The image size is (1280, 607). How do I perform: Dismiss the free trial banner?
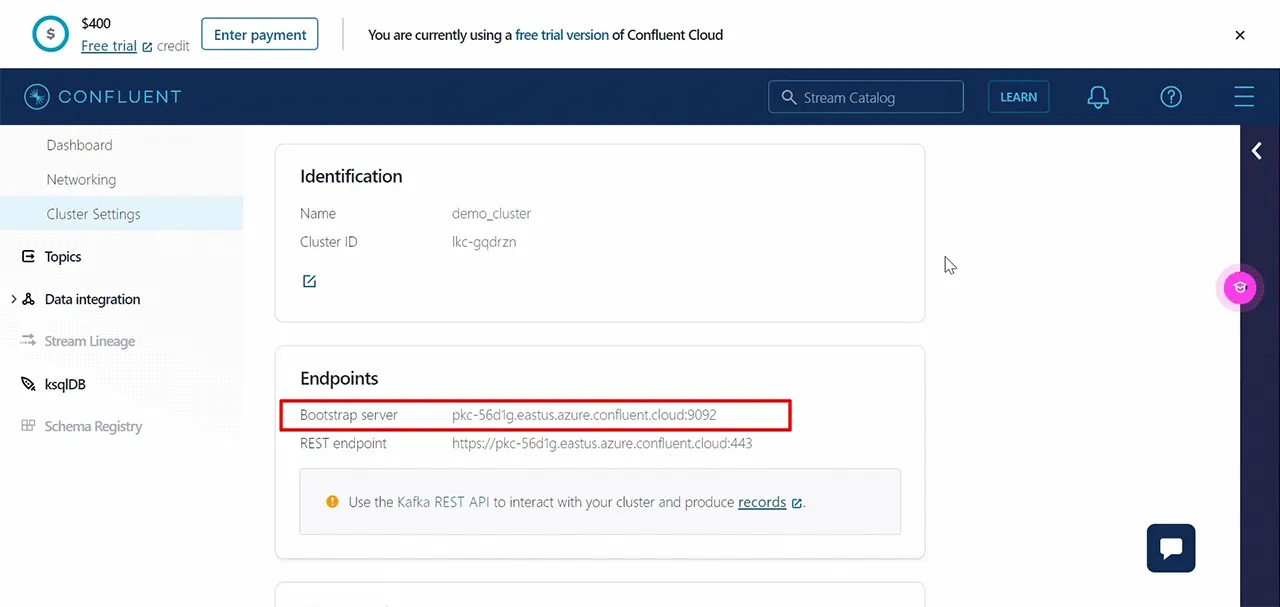click(1240, 35)
